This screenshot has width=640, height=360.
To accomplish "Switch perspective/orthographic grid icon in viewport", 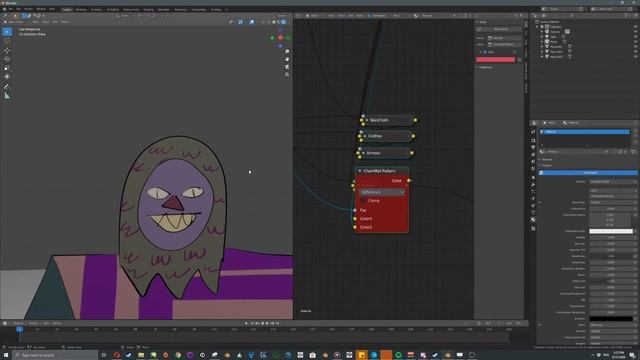I will [287, 75].
